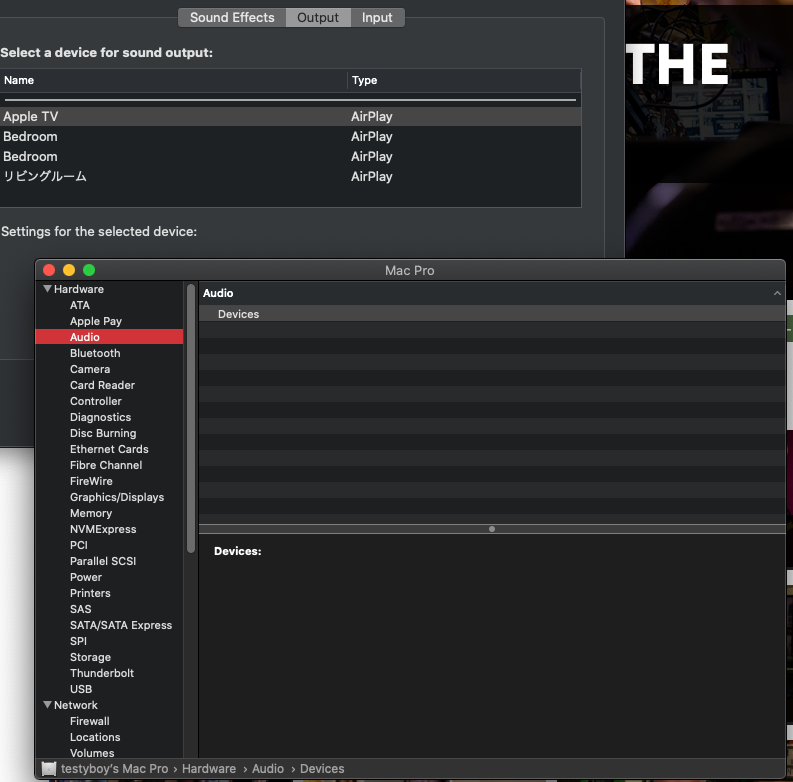Open SATA/SATA Express entry
Screen dimensions: 793x782
[x=121, y=625]
